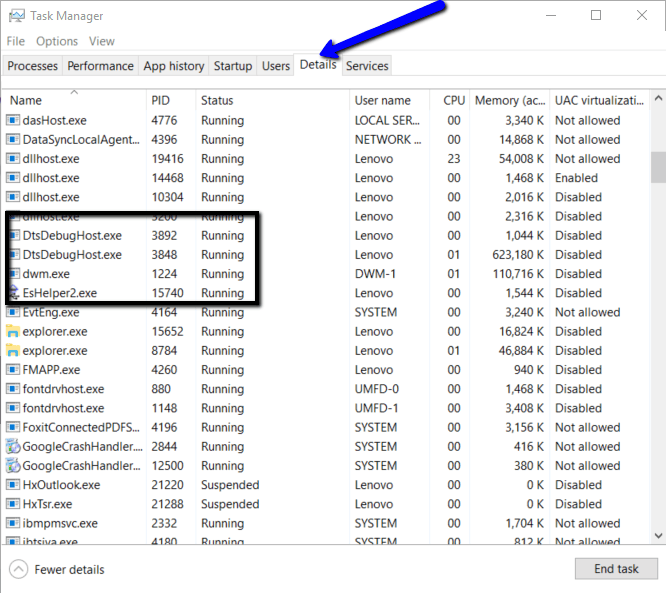Open the File menu
666x593 pixels.
(x=16, y=41)
